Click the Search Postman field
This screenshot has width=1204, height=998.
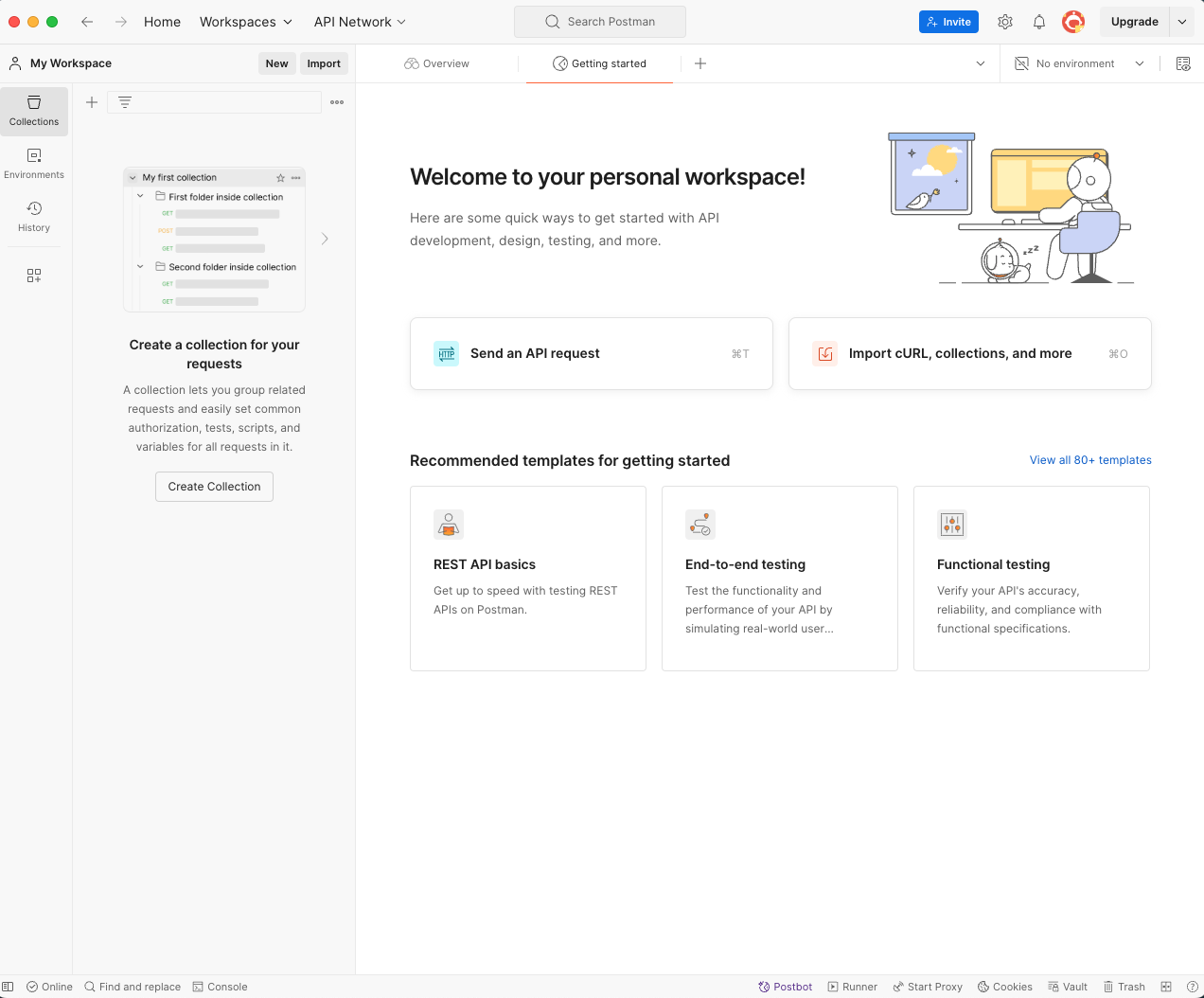600,22
